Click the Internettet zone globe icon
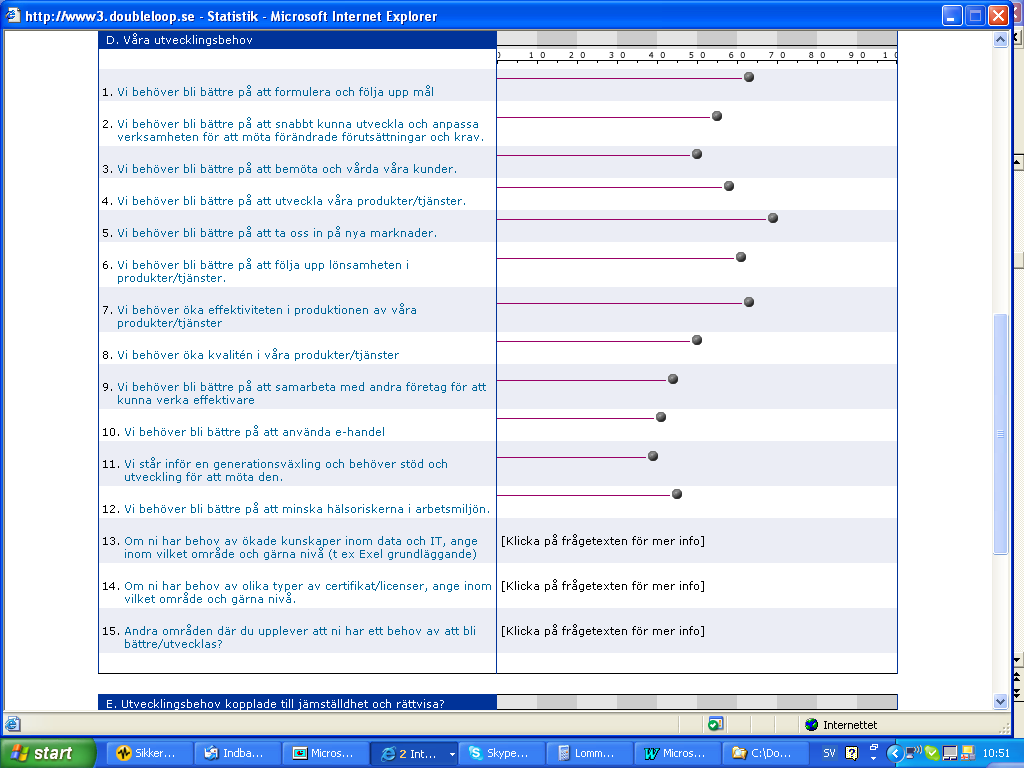Image resolution: width=1024 pixels, height=768 pixels. (812, 725)
